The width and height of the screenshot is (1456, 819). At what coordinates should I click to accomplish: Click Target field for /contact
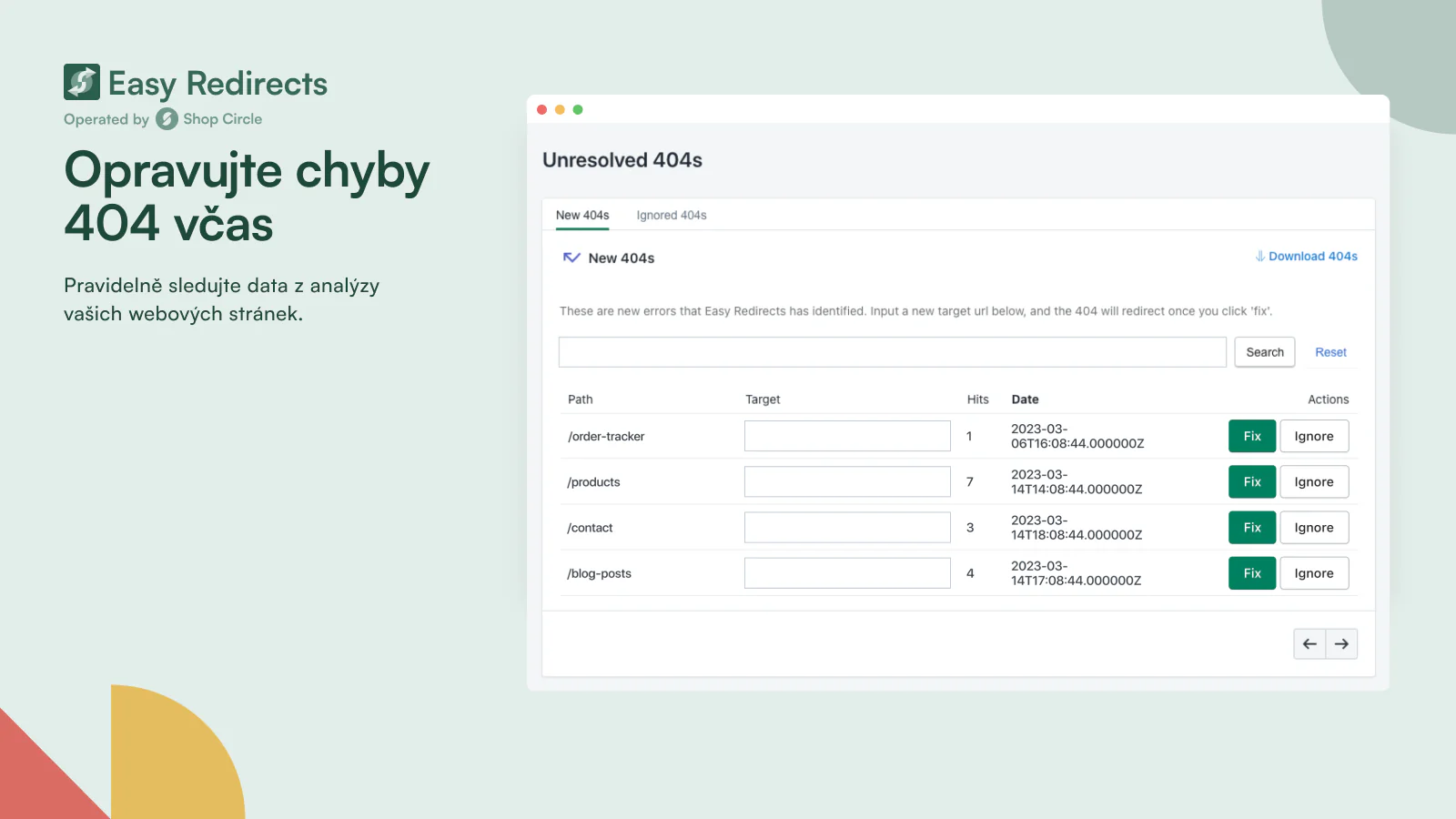847,527
